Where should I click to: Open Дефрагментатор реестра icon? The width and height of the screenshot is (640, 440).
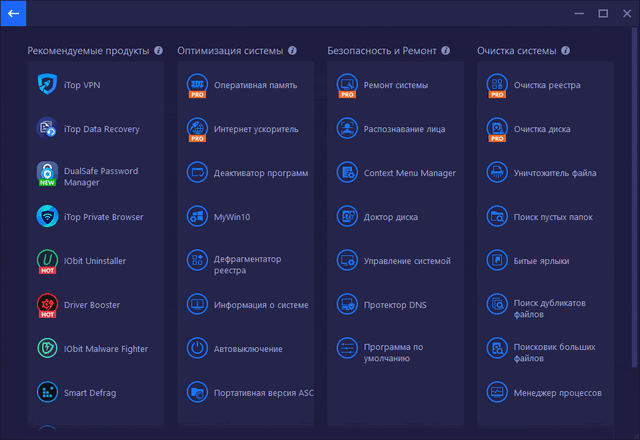point(197,260)
